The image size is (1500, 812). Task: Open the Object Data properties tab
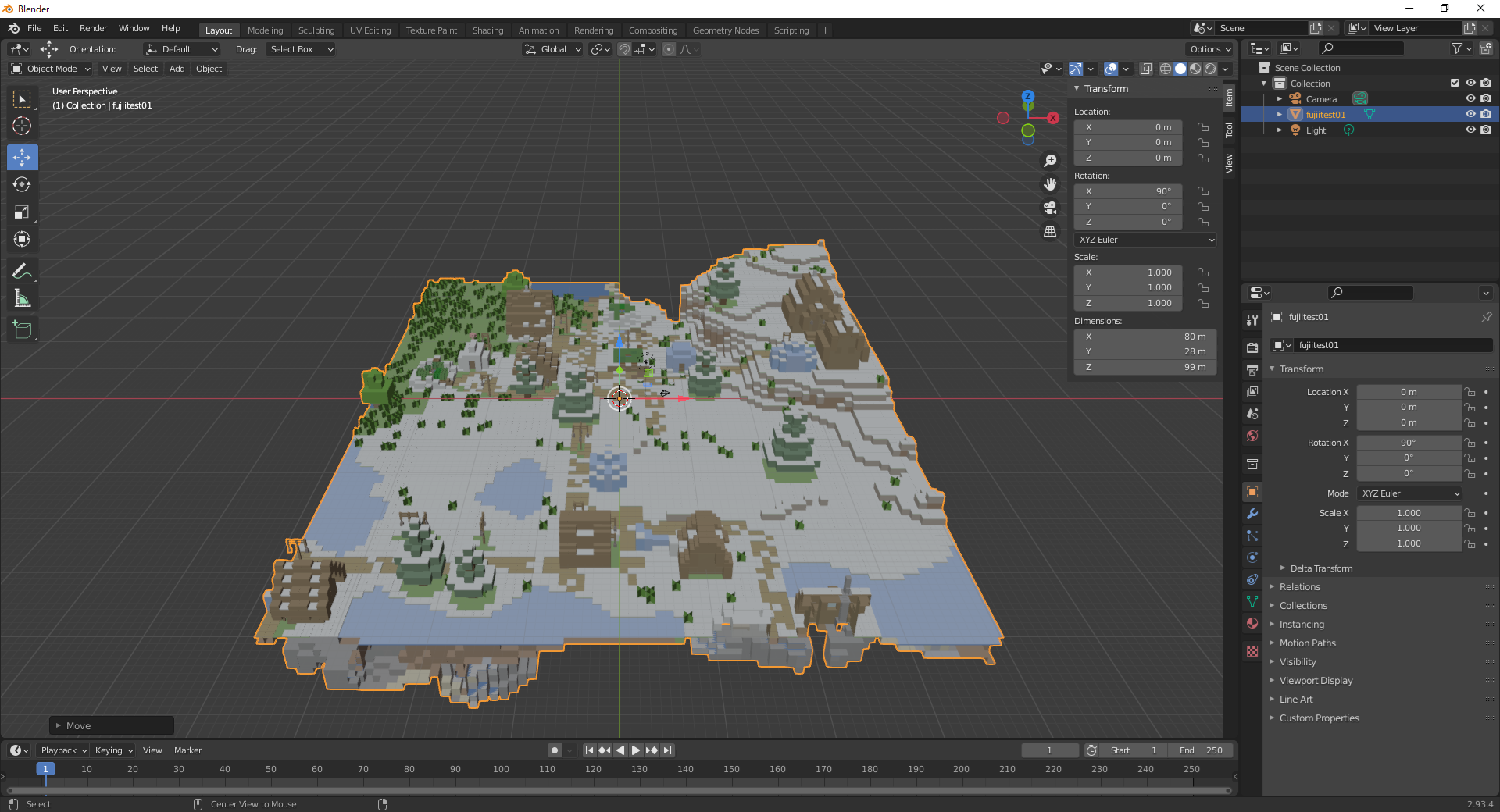click(x=1252, y=601)
